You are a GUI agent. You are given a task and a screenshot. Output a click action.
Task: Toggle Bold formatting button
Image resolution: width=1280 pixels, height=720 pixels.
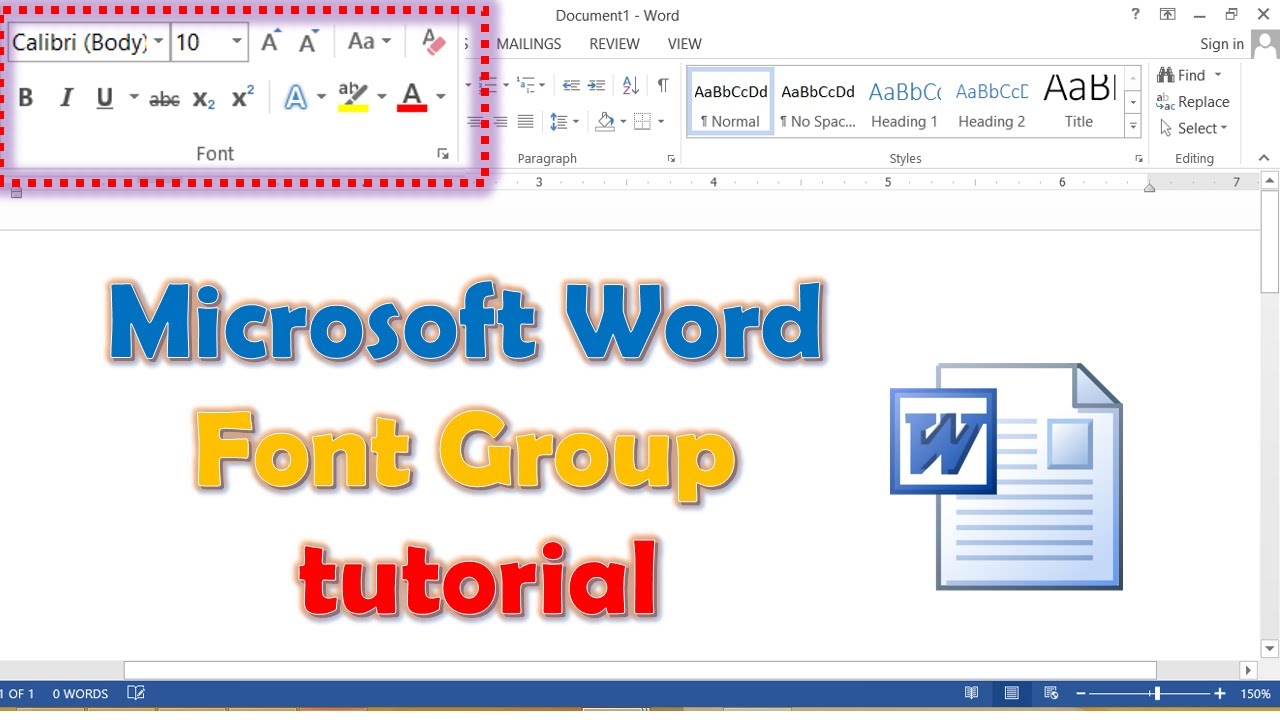[26, 97]
